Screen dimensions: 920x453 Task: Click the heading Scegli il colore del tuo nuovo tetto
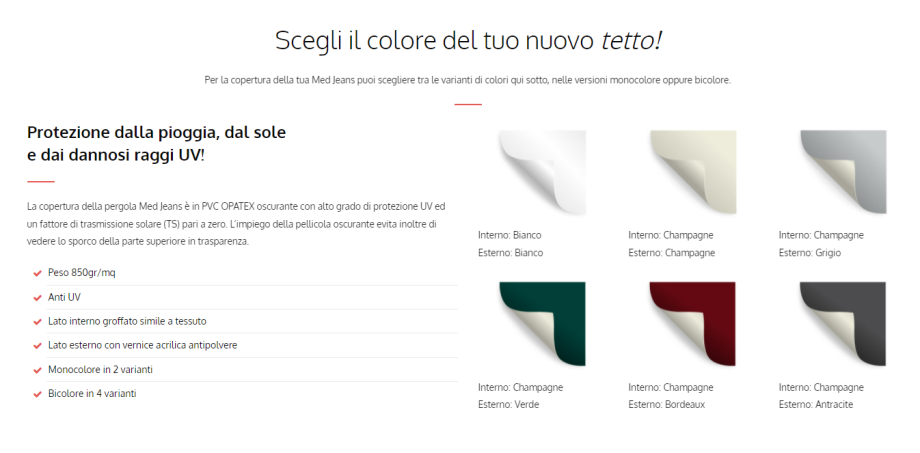(x=468, y=41)
